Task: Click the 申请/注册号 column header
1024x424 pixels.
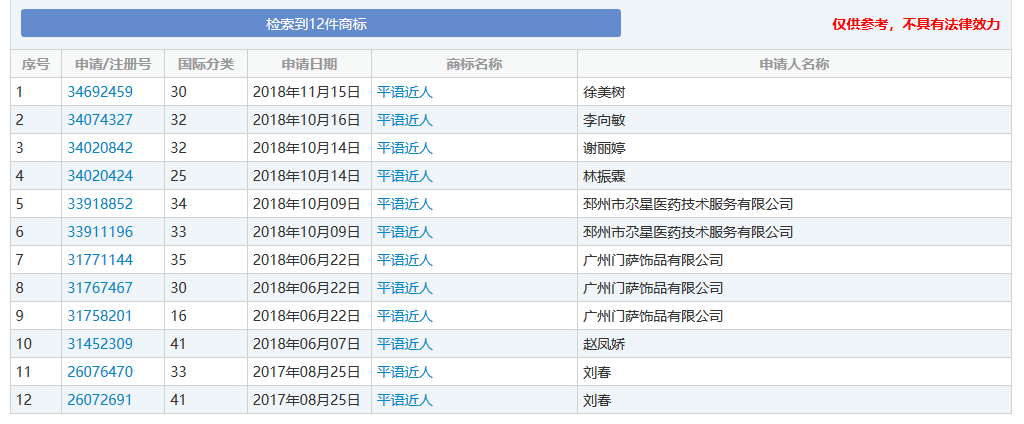Action: [x=113, y=64]
